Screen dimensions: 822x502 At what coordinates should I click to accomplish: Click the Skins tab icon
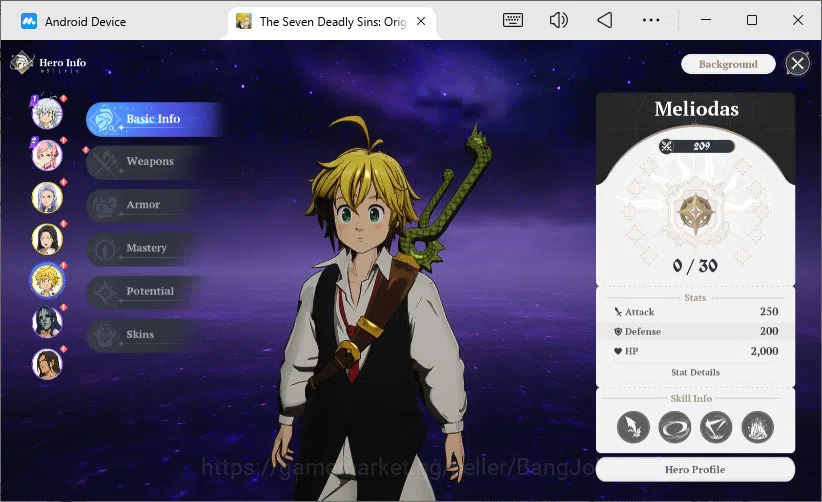[104, 335]
